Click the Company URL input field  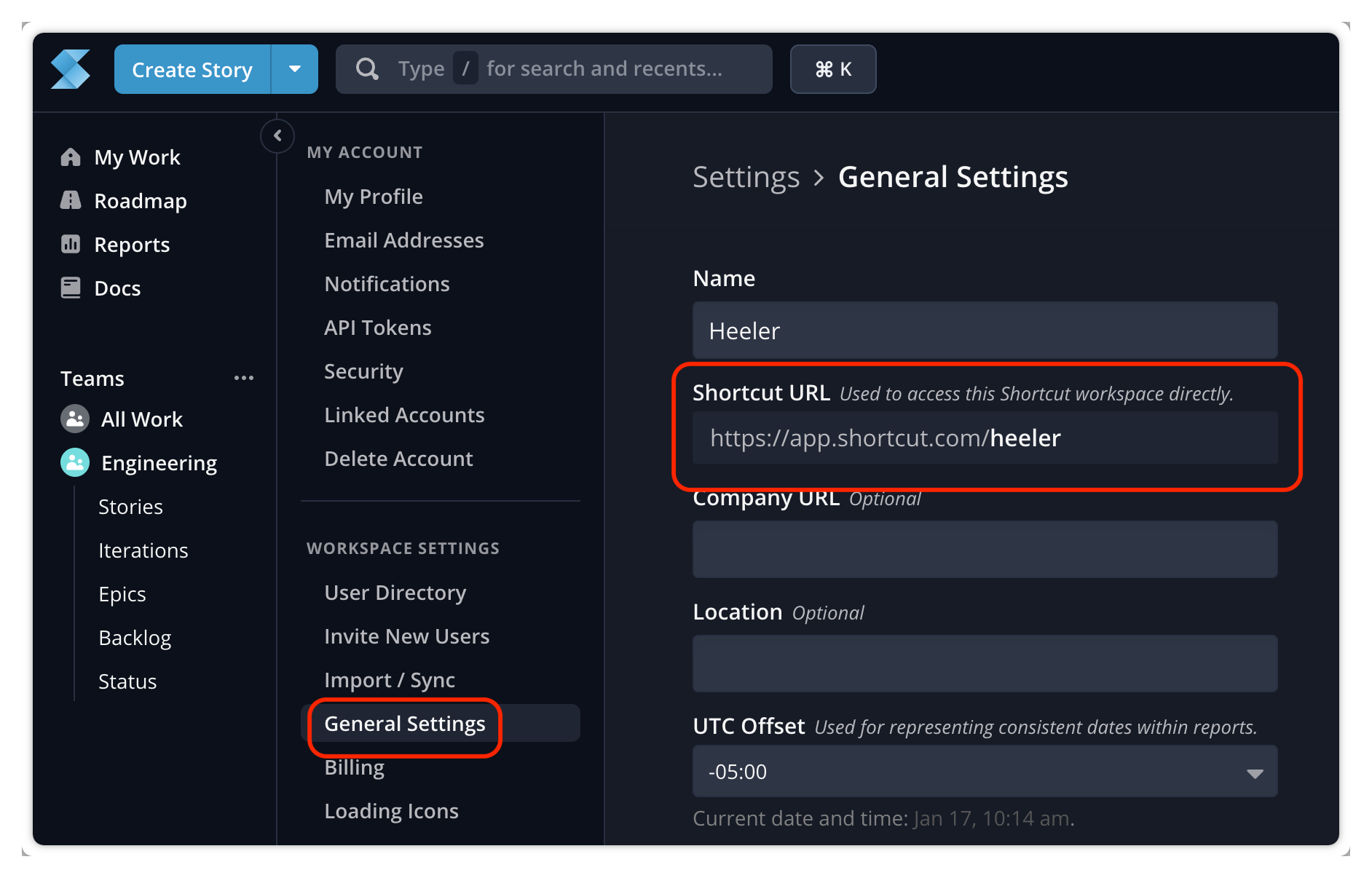[x=985, y=549]
